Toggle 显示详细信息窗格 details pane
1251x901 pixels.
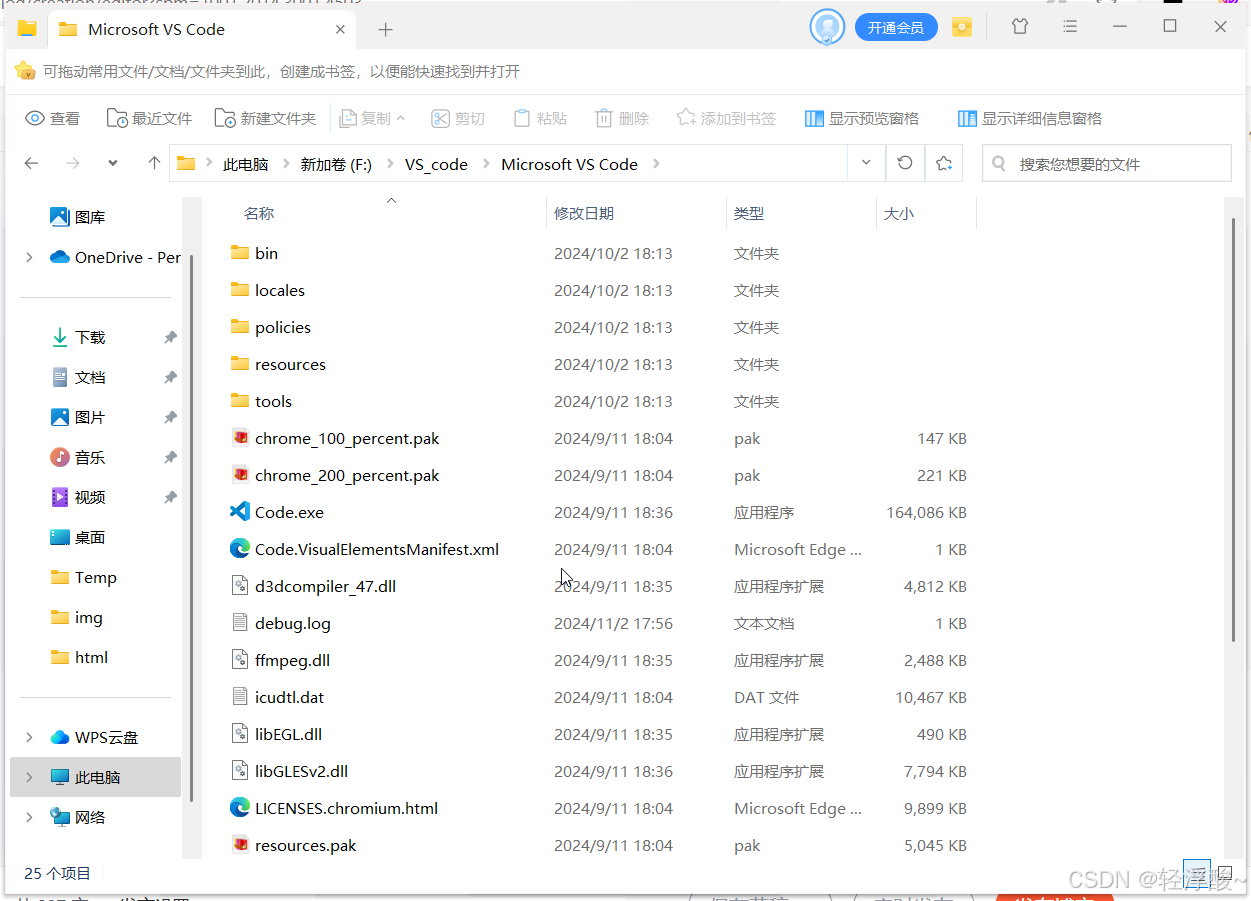coord(1030,118)
